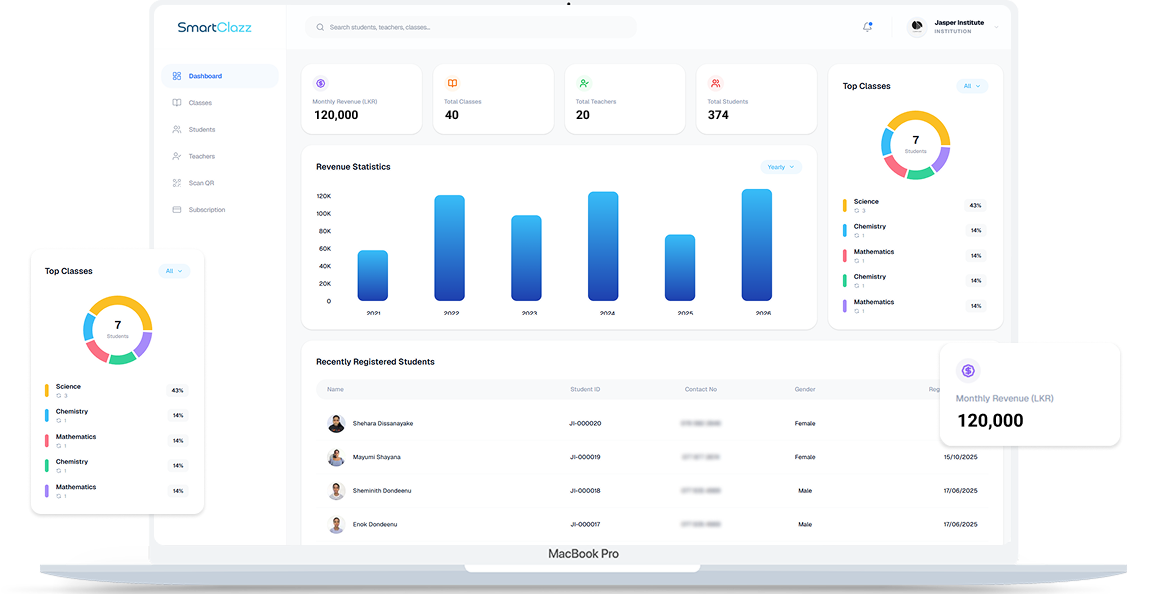Click the SmartClazz logo
The height and width of the screenshot is (594, 1175).
[214, 27]
